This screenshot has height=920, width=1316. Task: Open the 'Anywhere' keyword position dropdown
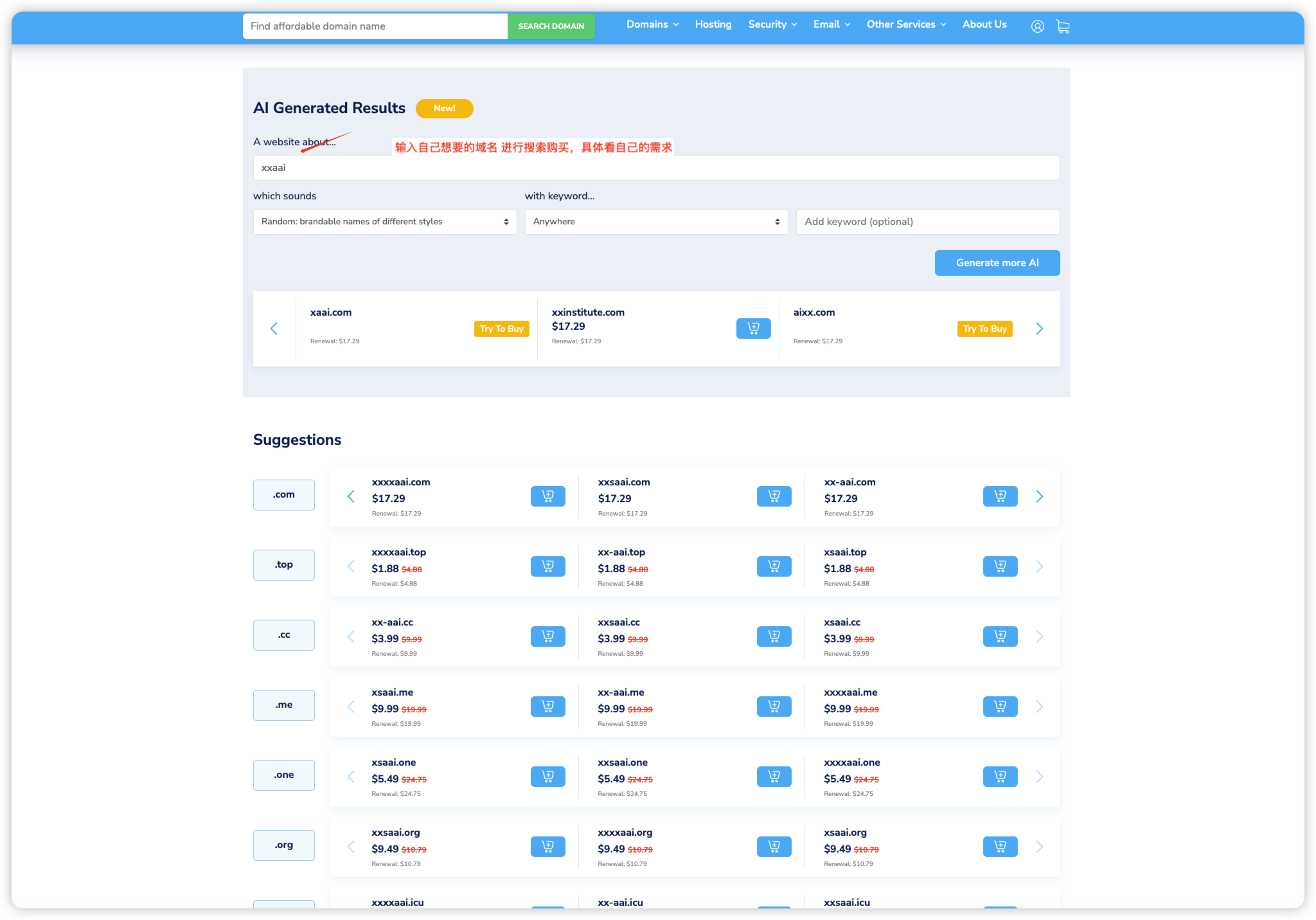coord(655,222)
